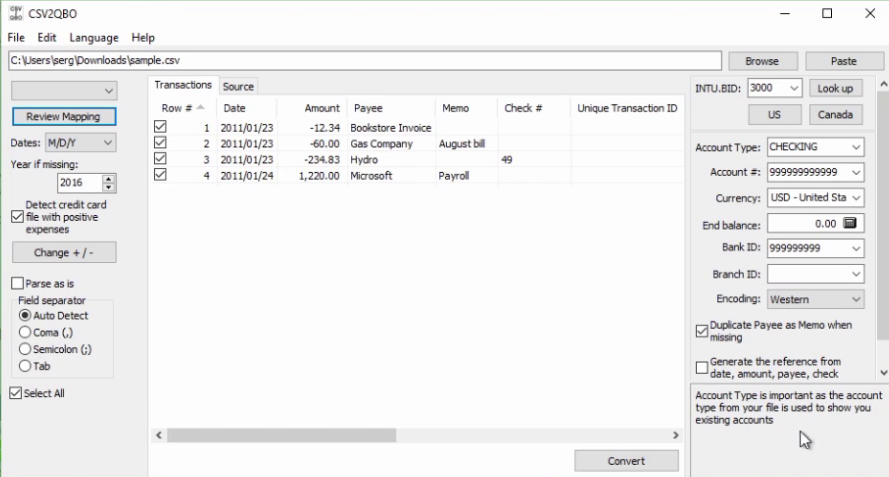This screenshot has width=889, height=477.
Task: Uncheck row 3 Hydro checkbox
Action: 160,158
